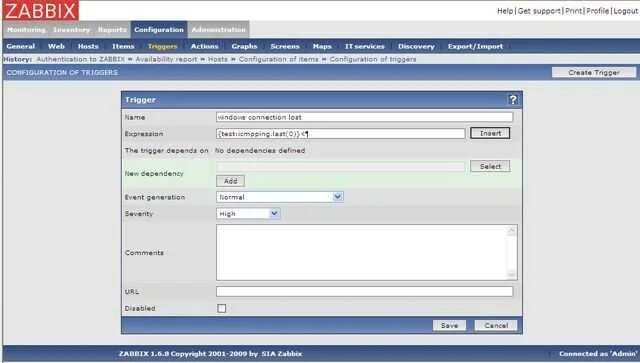
Task: Open the trigger help question mark icon
Action: (x=513, y=100)
